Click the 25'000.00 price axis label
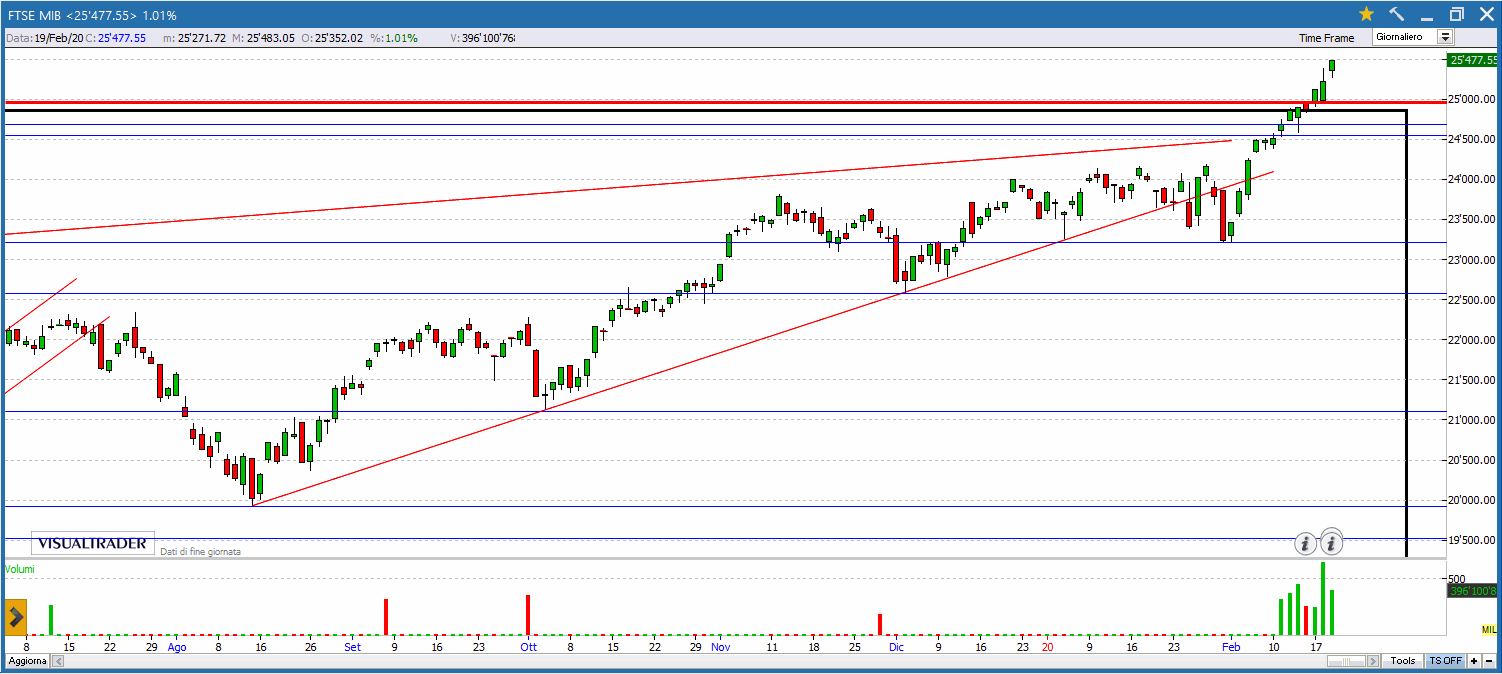Viewport: 1502px width, 674px height. tap(1474, 99)
